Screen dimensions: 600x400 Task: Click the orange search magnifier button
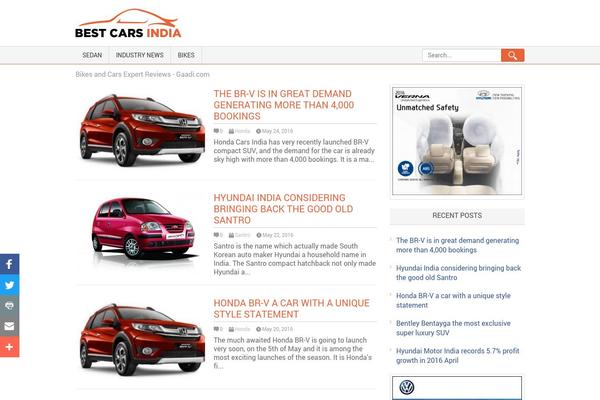point(512,55)
